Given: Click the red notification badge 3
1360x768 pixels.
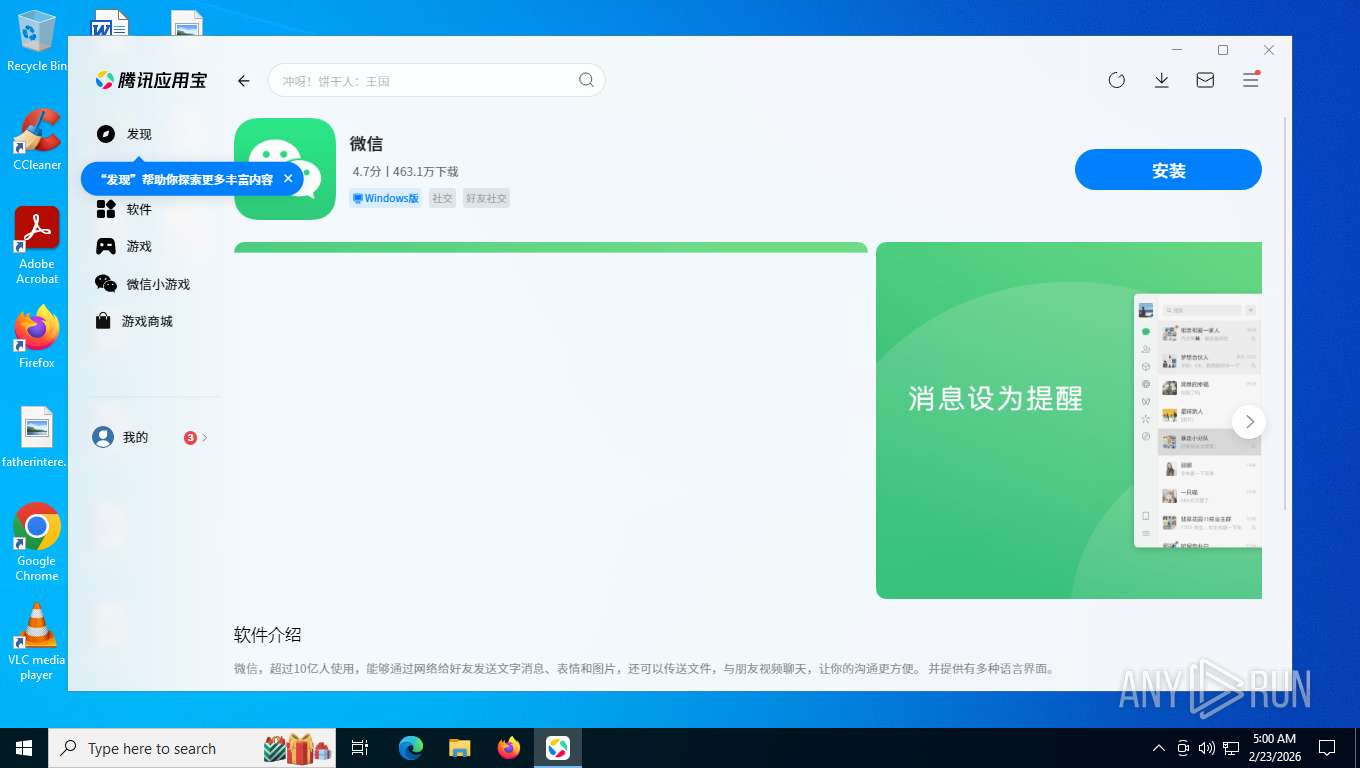Looking at the screenshot, I should click(190, 437).
